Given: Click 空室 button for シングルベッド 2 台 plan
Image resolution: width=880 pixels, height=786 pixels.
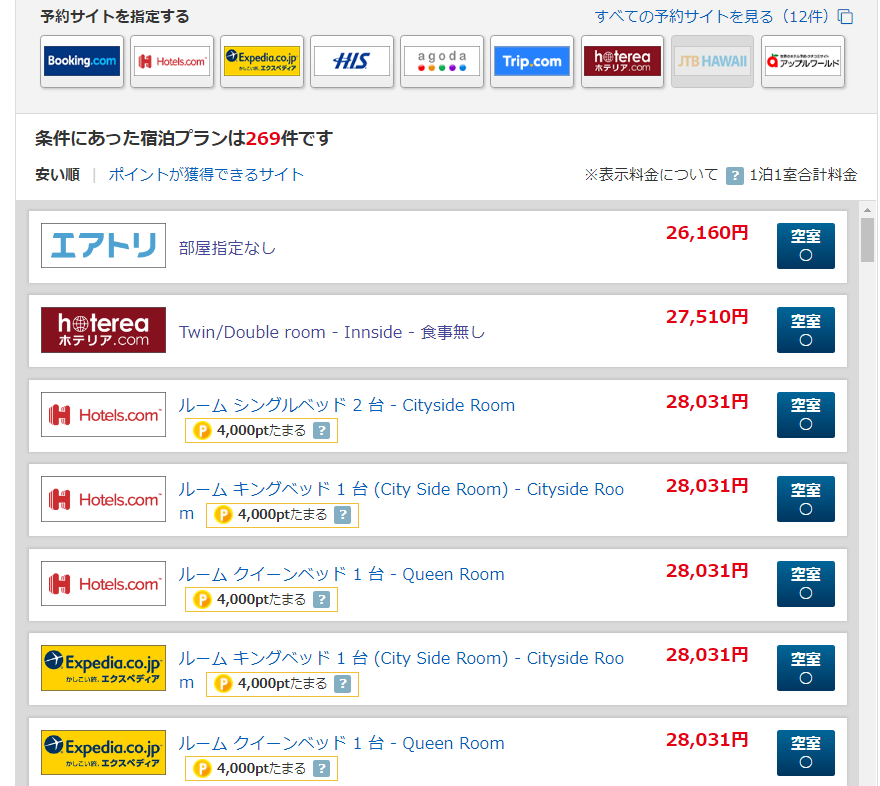Looking at the screenshot, I should pyautogui.click(x=805, y=415).
